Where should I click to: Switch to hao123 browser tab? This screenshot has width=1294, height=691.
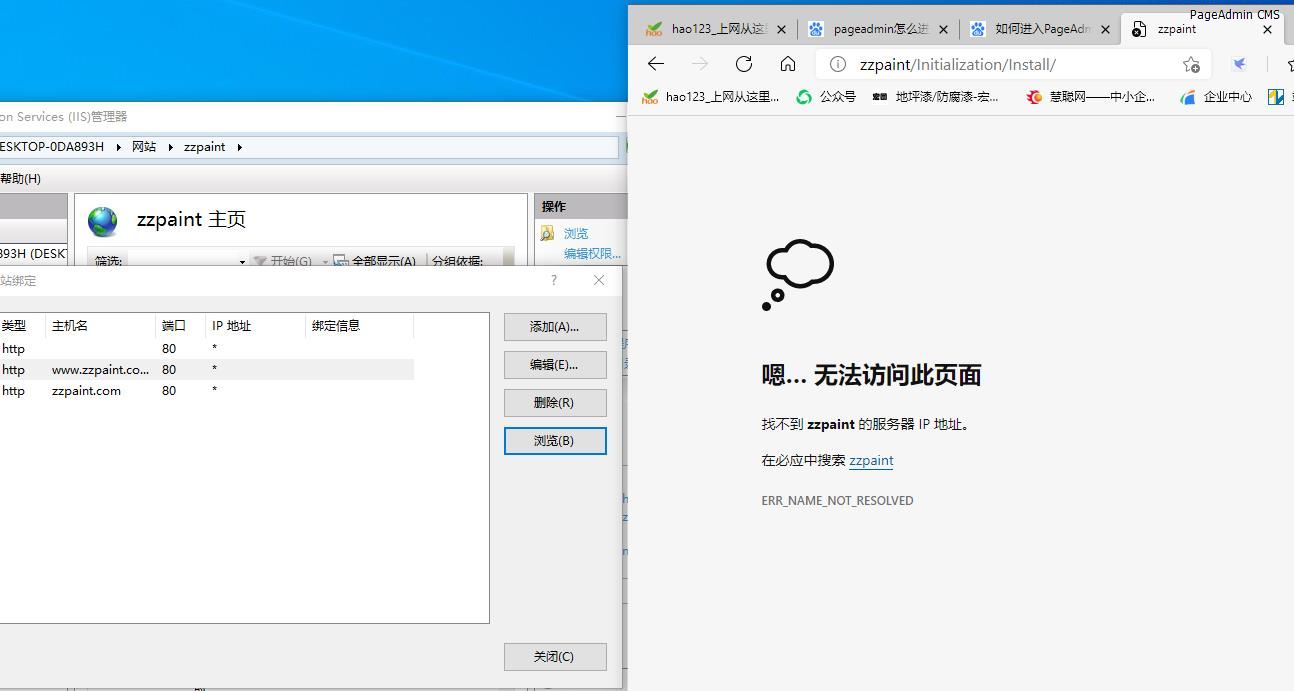(x=716, y=29)
